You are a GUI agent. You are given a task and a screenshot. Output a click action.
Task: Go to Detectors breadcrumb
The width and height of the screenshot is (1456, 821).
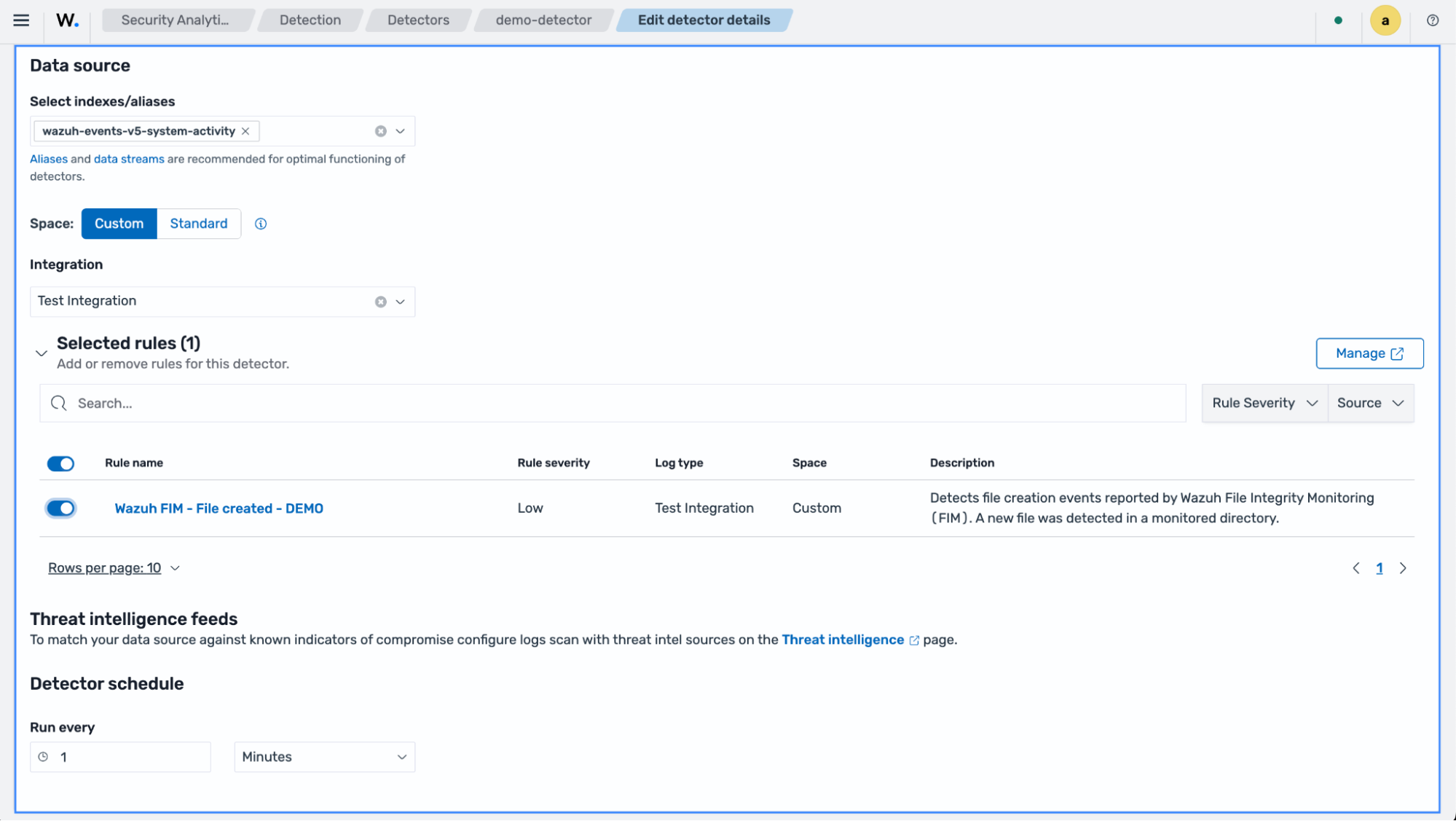click(x=418, y=20)
